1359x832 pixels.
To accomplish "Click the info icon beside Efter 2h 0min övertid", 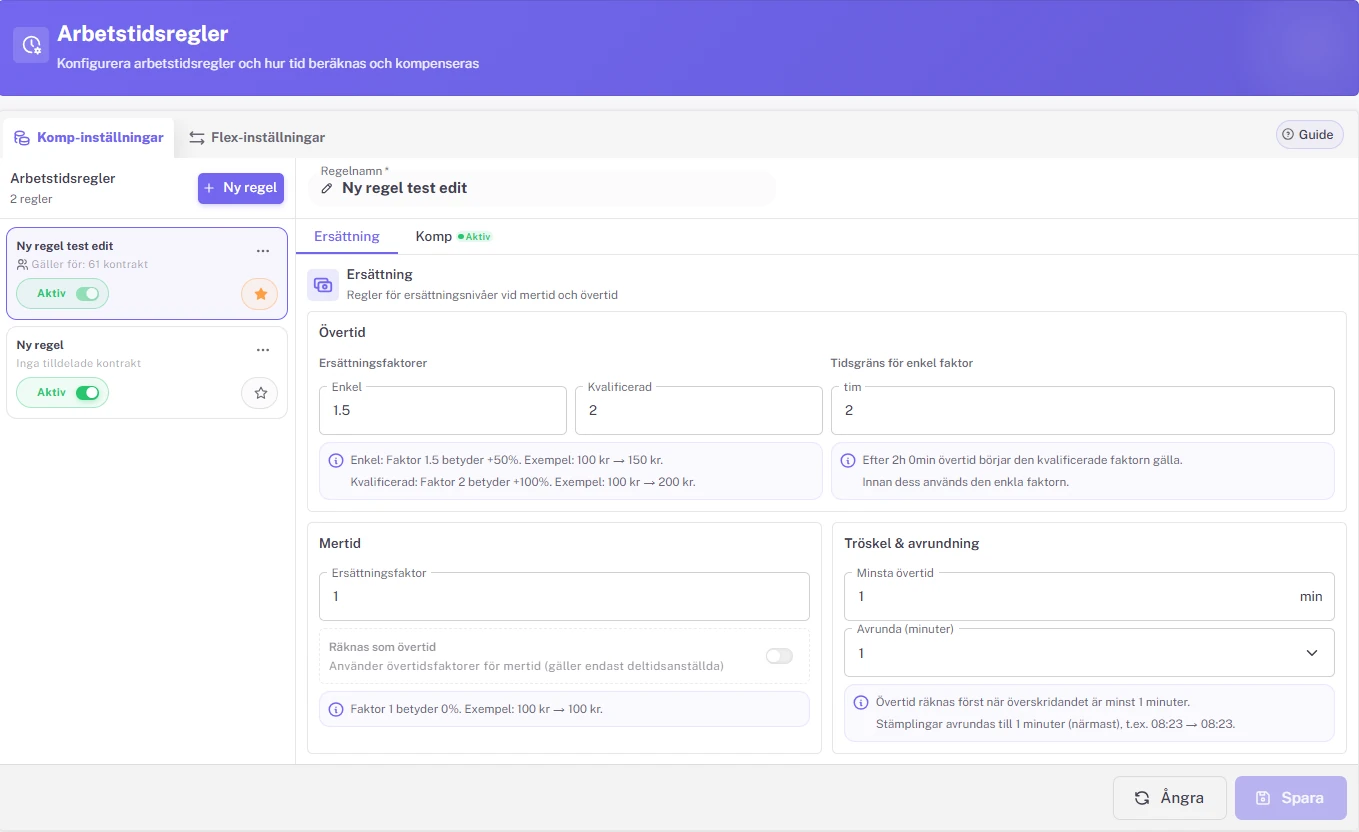I will 848,461.
